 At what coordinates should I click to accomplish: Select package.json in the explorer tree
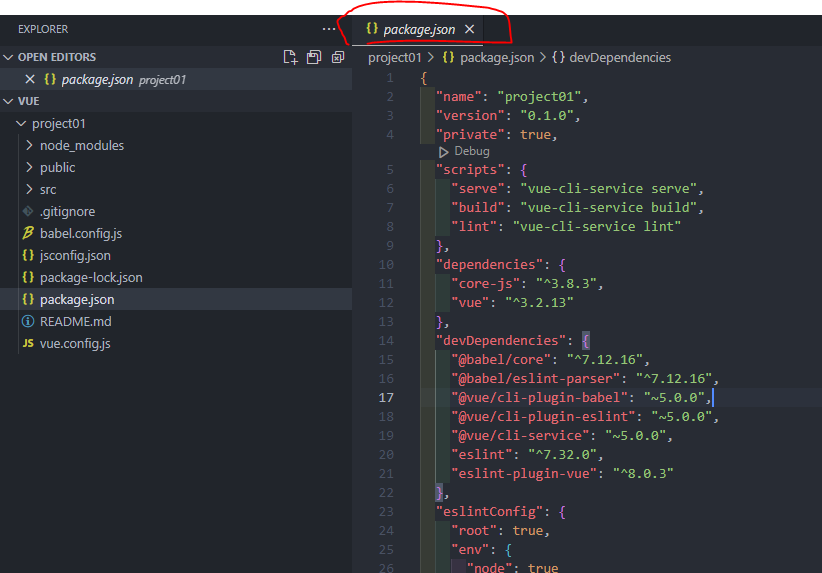(176, 299)
